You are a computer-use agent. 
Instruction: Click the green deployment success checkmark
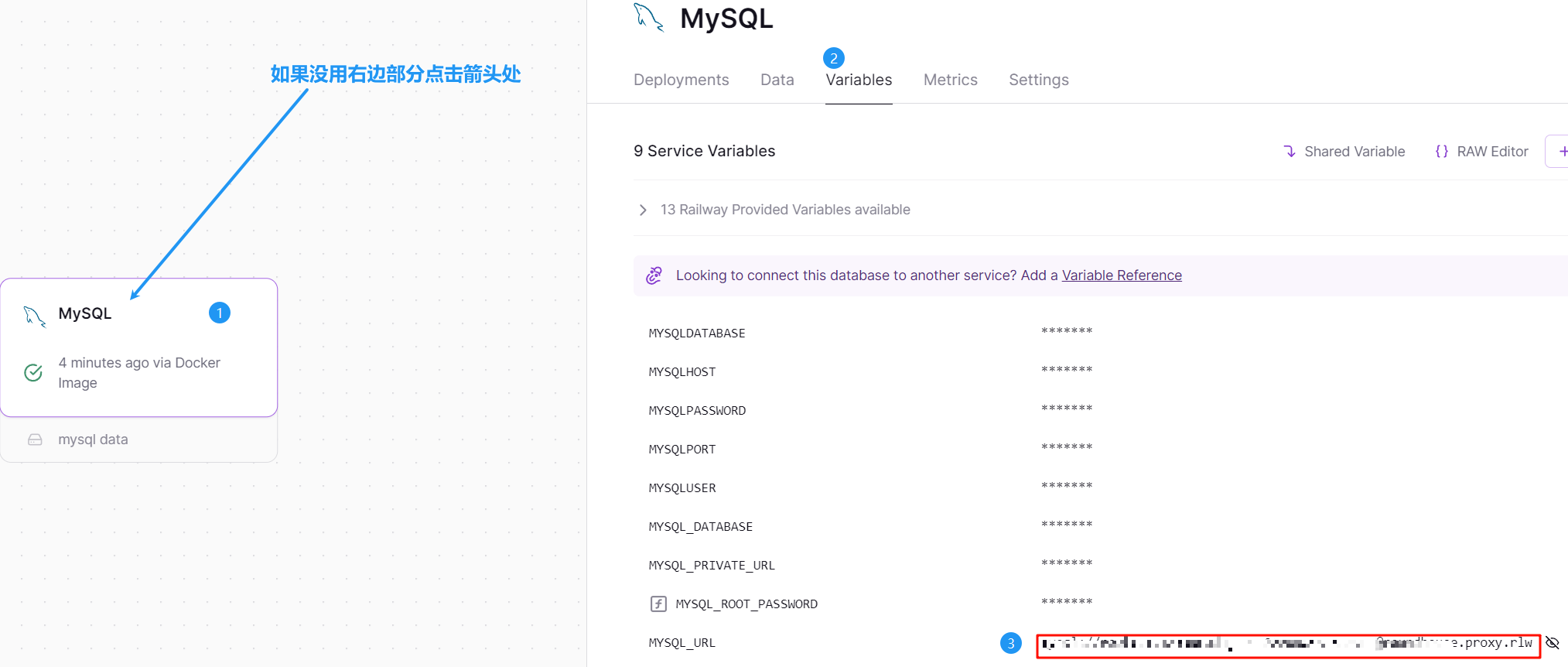pyautogui.click(x=33, y=373)
